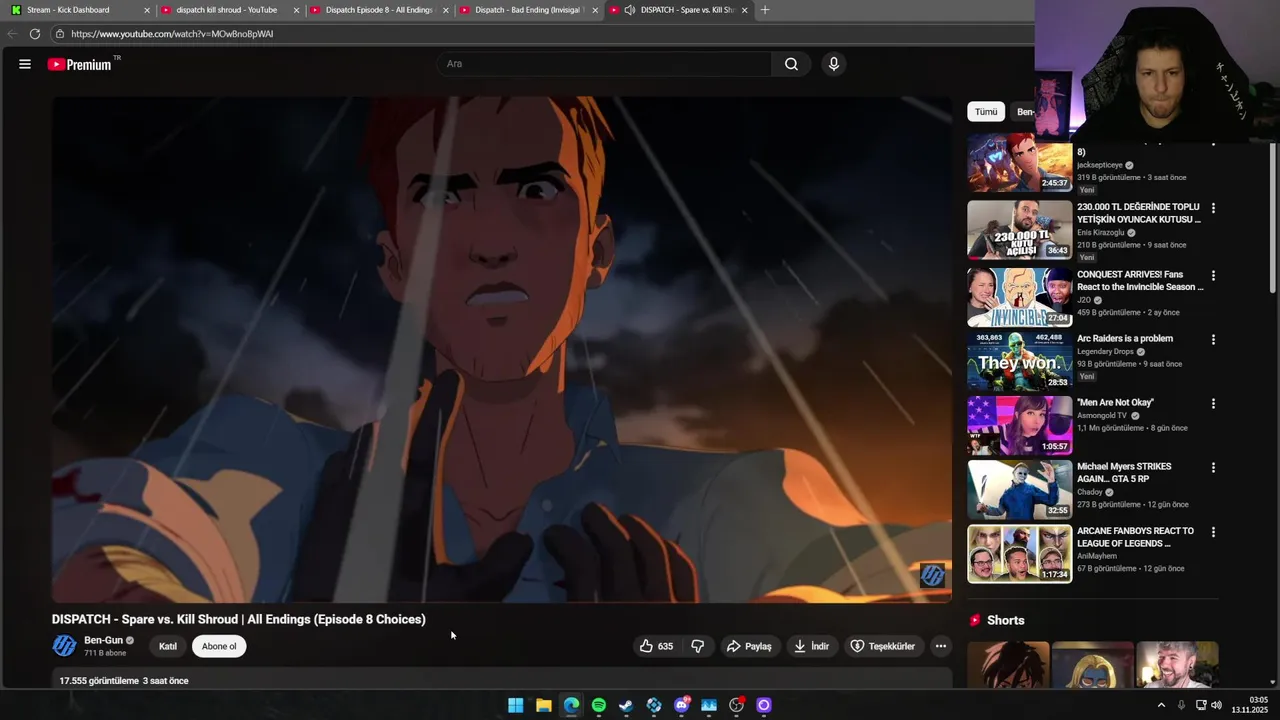Open options menu for Men Are Not Okay video
1280x720 pixels.
(1213, 403)
